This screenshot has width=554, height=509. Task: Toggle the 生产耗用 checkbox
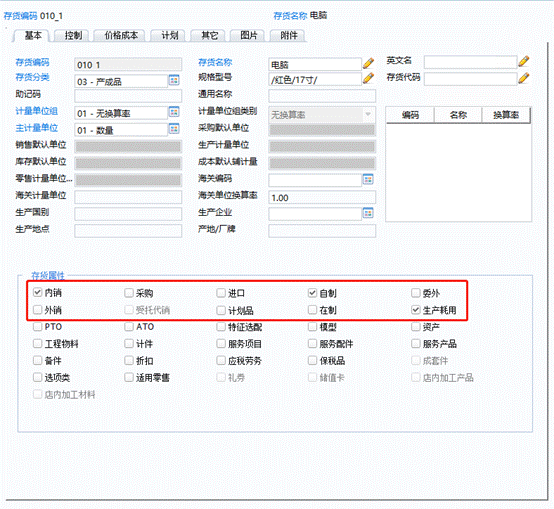416,310
